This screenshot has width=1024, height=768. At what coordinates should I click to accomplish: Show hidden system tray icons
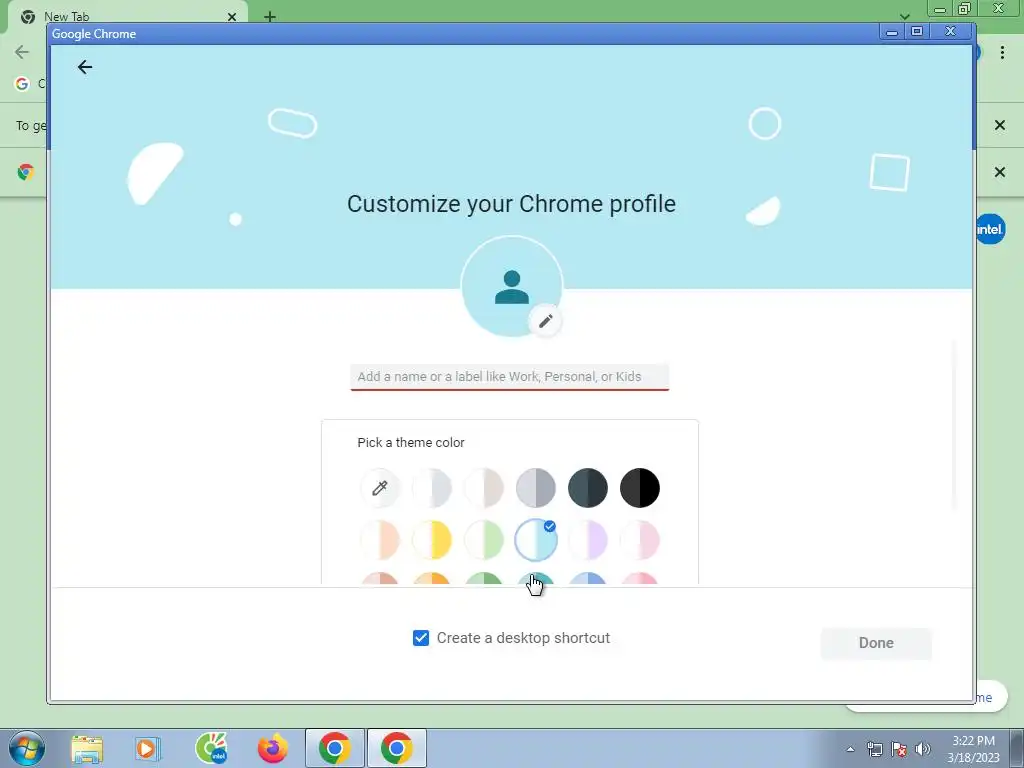850,749
